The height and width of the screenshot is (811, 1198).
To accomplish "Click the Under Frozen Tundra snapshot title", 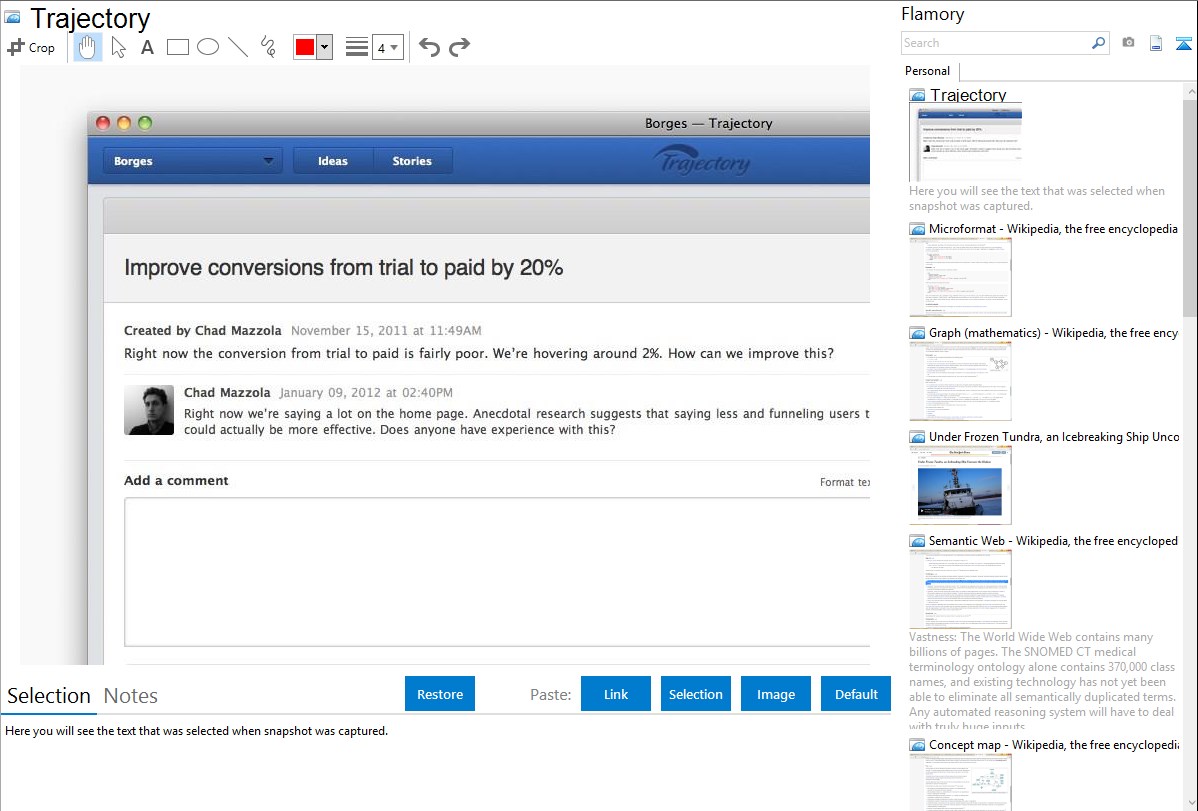I will point(1054,436).
